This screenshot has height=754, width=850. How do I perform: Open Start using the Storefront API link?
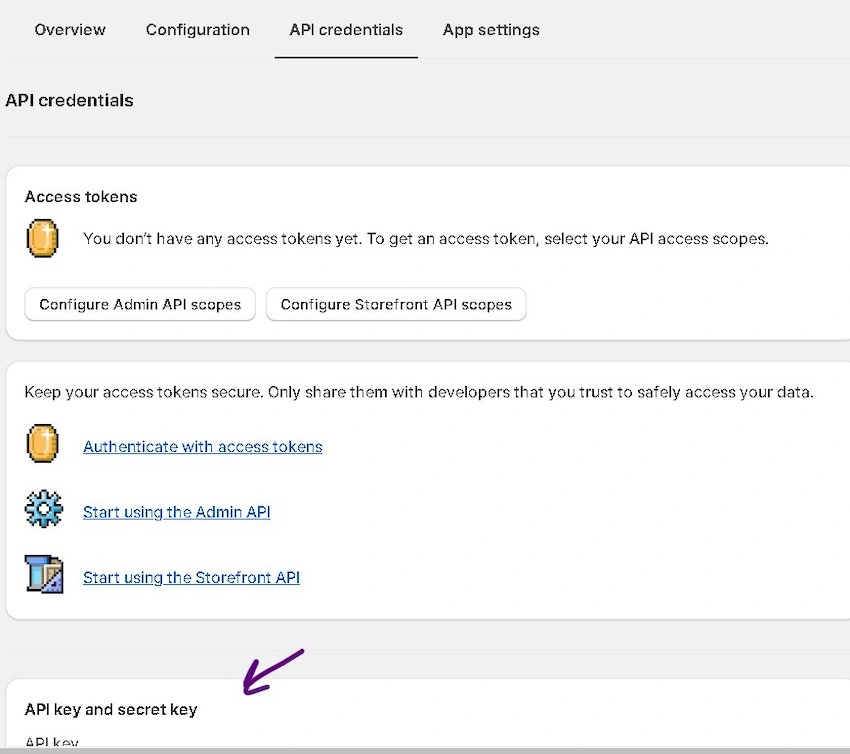(x=191, y=578)
